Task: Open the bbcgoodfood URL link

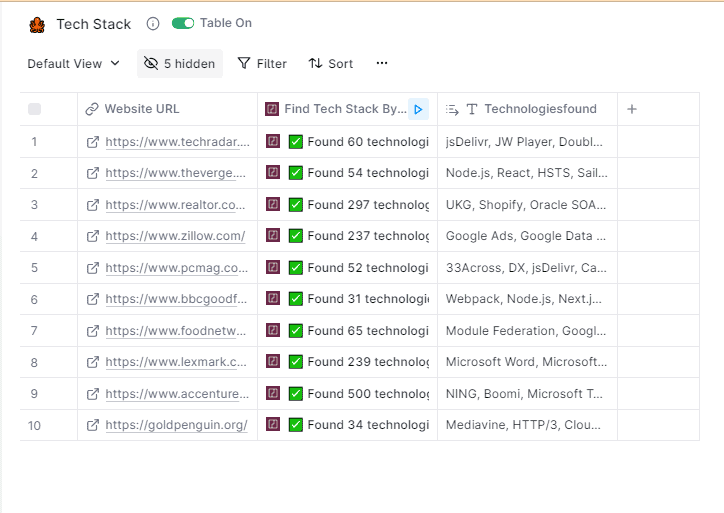Action: [x=176, y=299]
